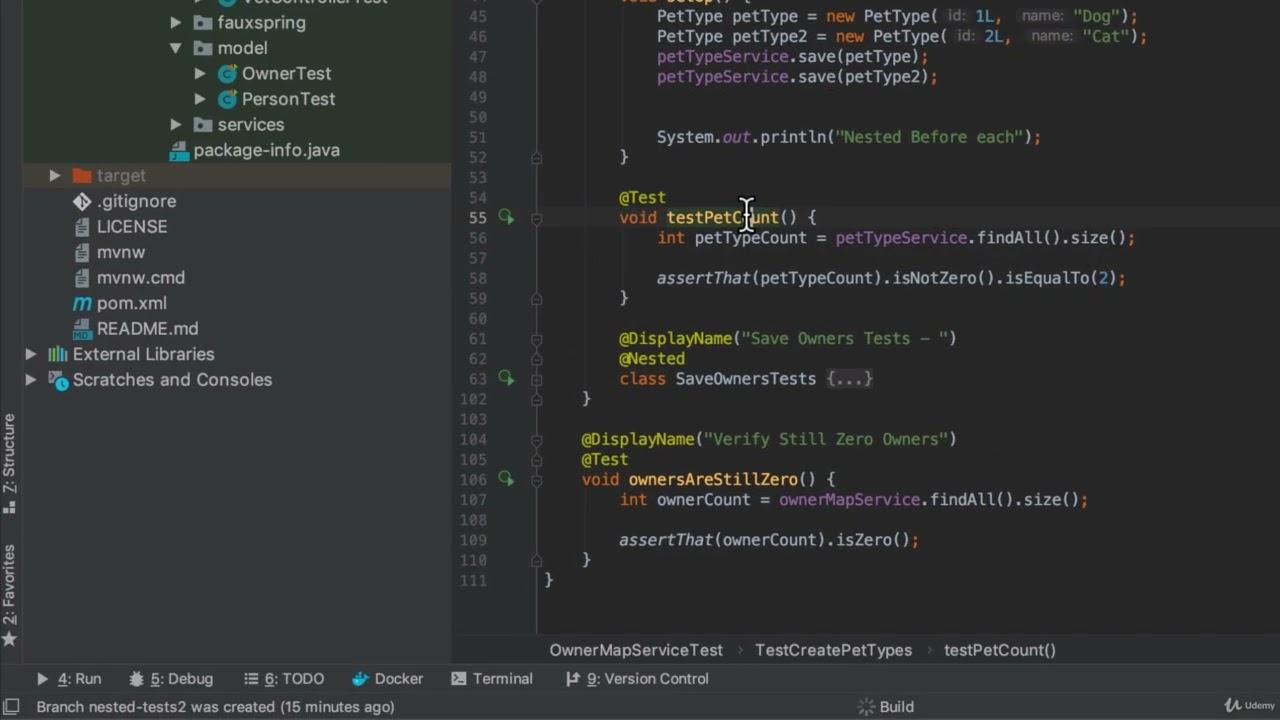Click OwnerMapServiceTest in the breadcrumb
The height and width of the screenshot is (720, 1280).
click(x=636, y=650)
